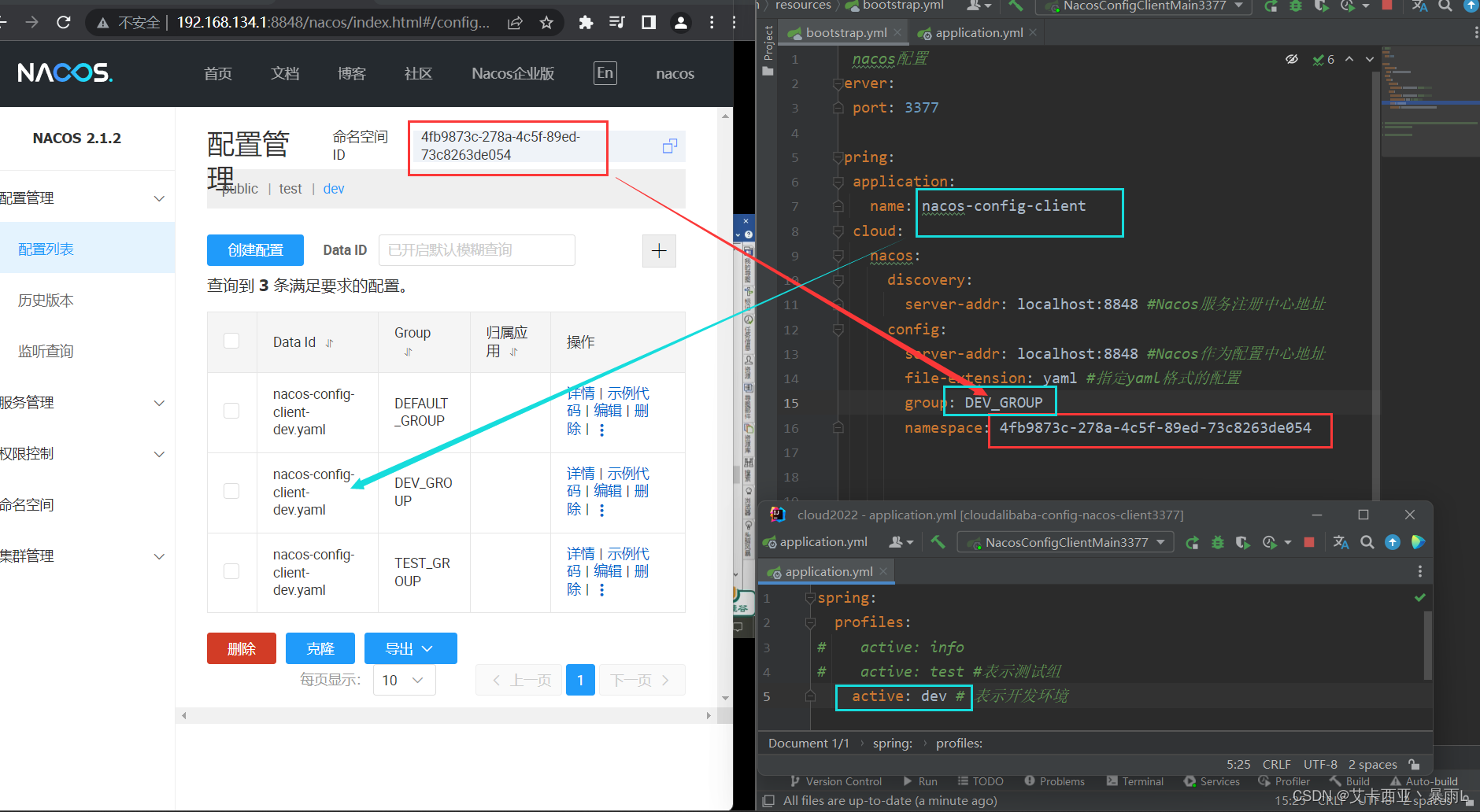The width and height of the screenshot is (1480, 812).
Task: Toggle the read-only lock in the front IDEA status bar
Action: 1415,764
